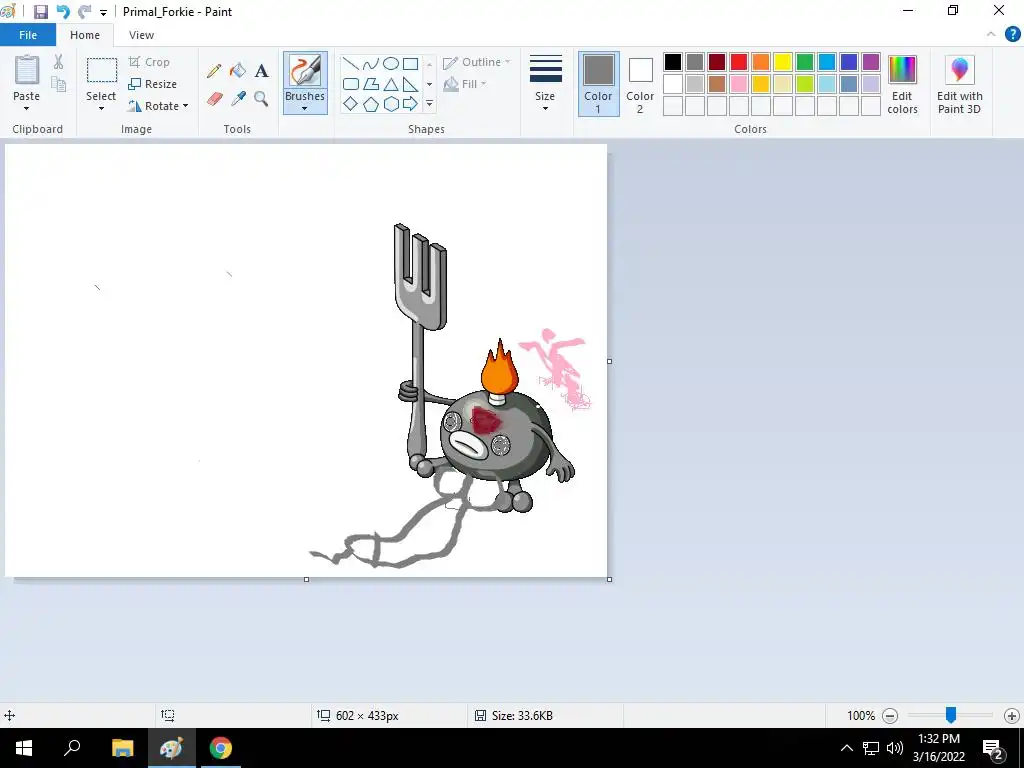Select the Magnifier tool
The width and height of the screenshot is (1024, 768).
tap(261, 99)
